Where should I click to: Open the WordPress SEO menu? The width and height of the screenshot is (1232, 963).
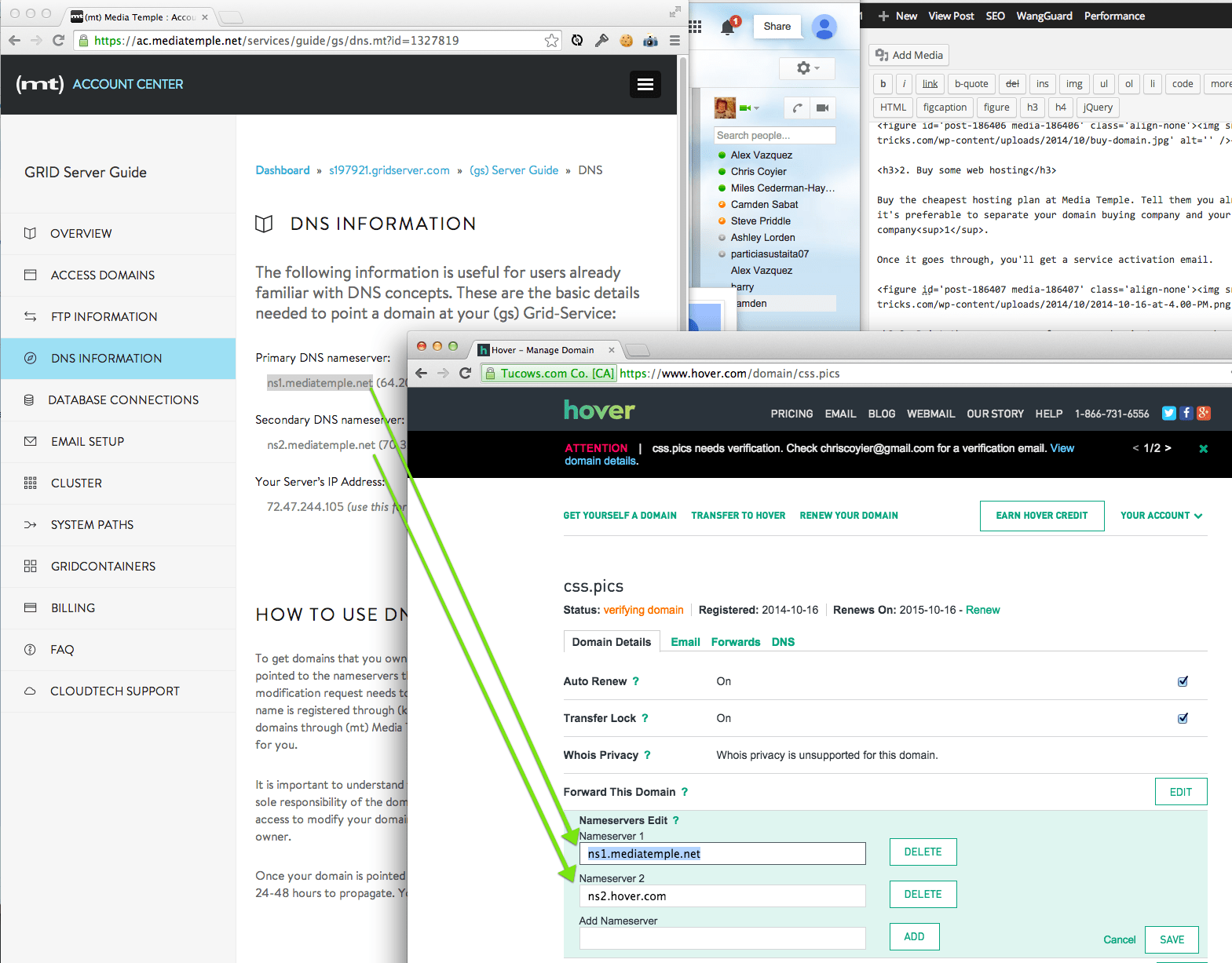click(995, 16)
